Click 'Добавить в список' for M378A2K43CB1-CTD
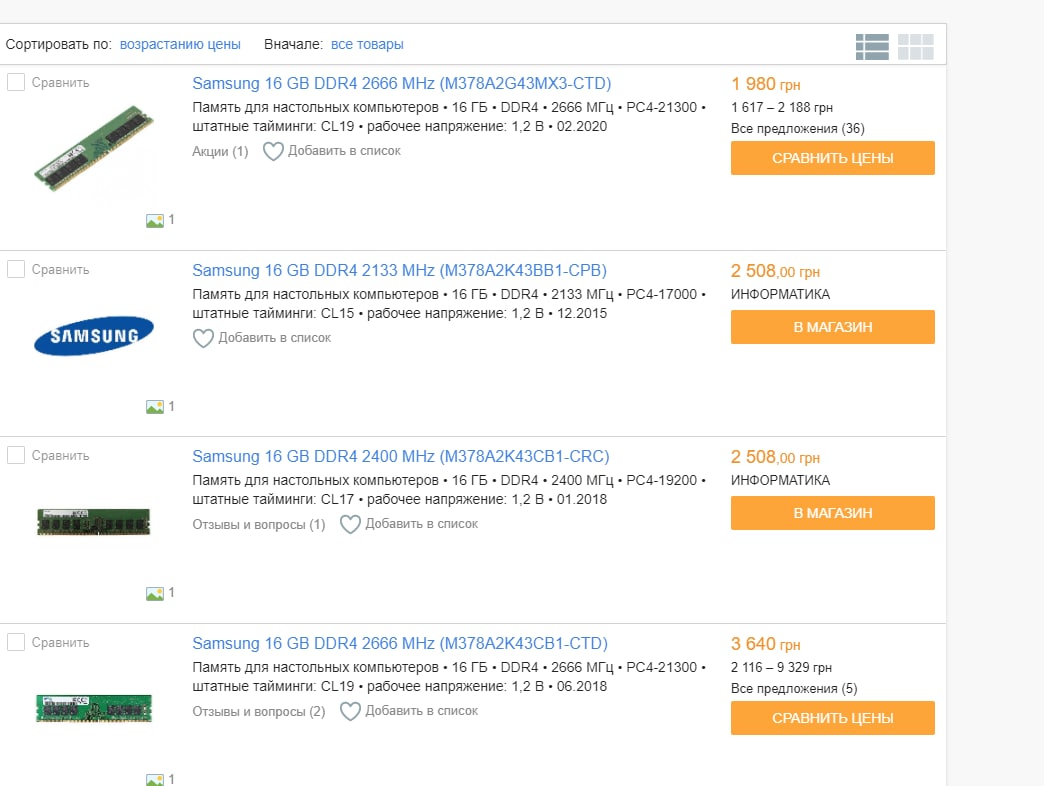Screen dimensions: 1044x786 421,711
